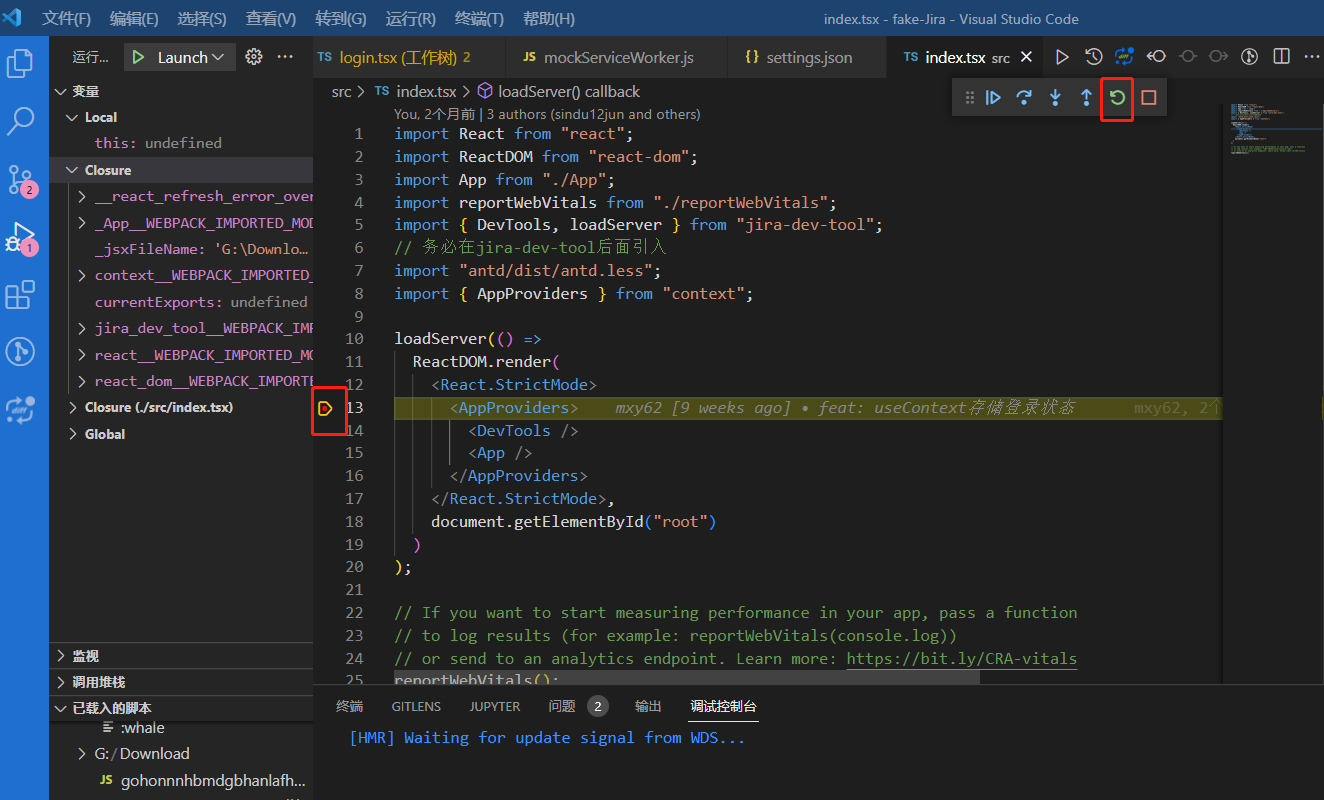Click the breakpoint glyph on line 13
This screenshot has height=800, width=1324.
(x=325, y=408)
